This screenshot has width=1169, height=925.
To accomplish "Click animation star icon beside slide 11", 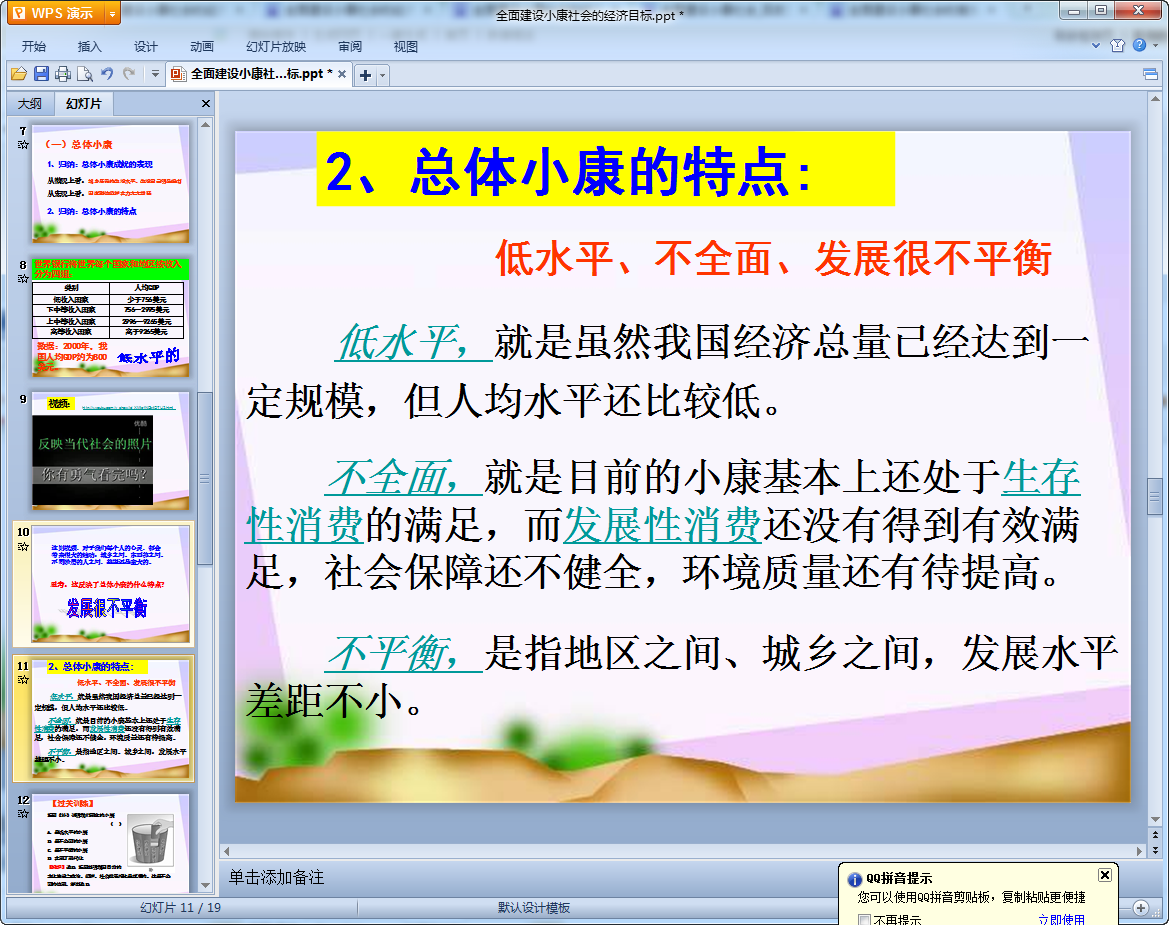I will point(23,680).
